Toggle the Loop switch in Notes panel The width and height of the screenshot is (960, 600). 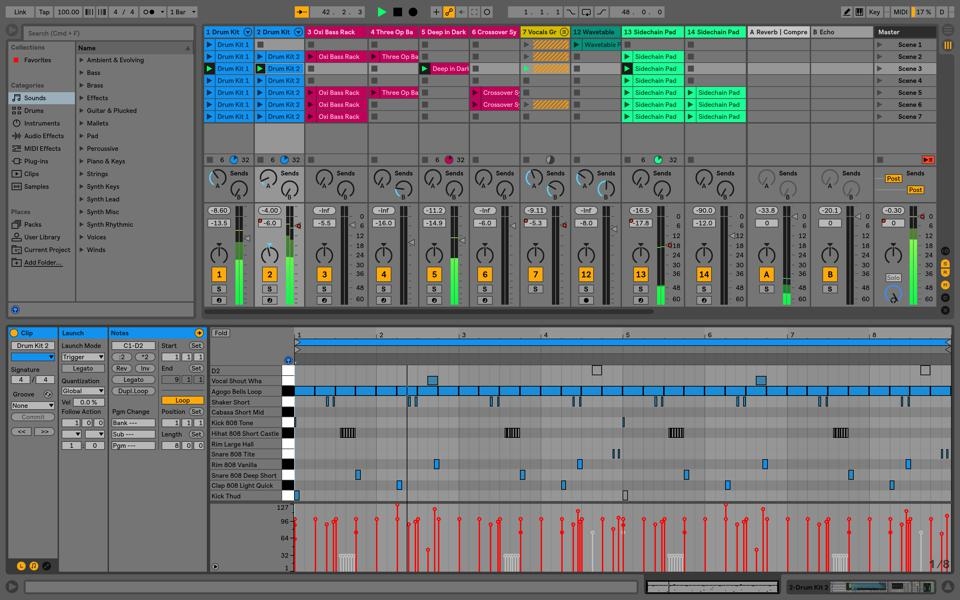click(x=182, y=400)
